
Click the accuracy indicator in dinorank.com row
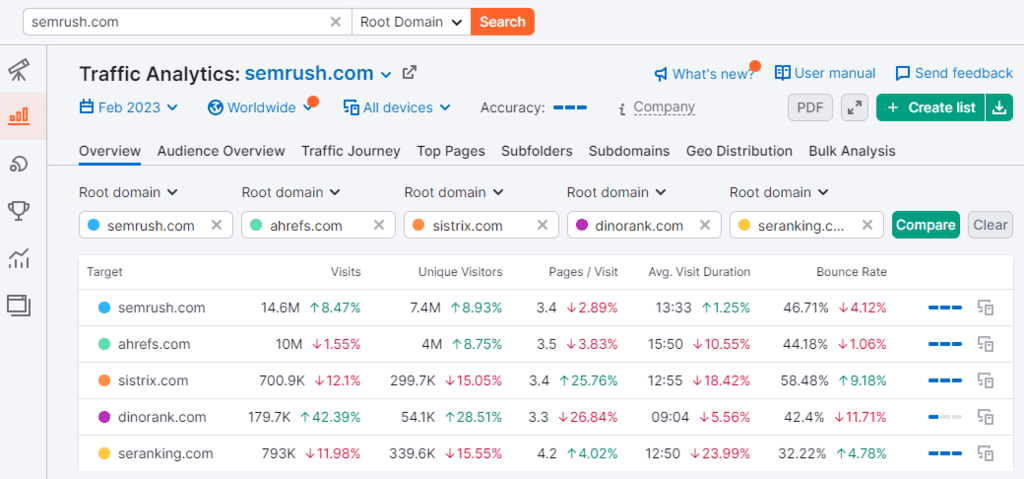tap(945, 417)
